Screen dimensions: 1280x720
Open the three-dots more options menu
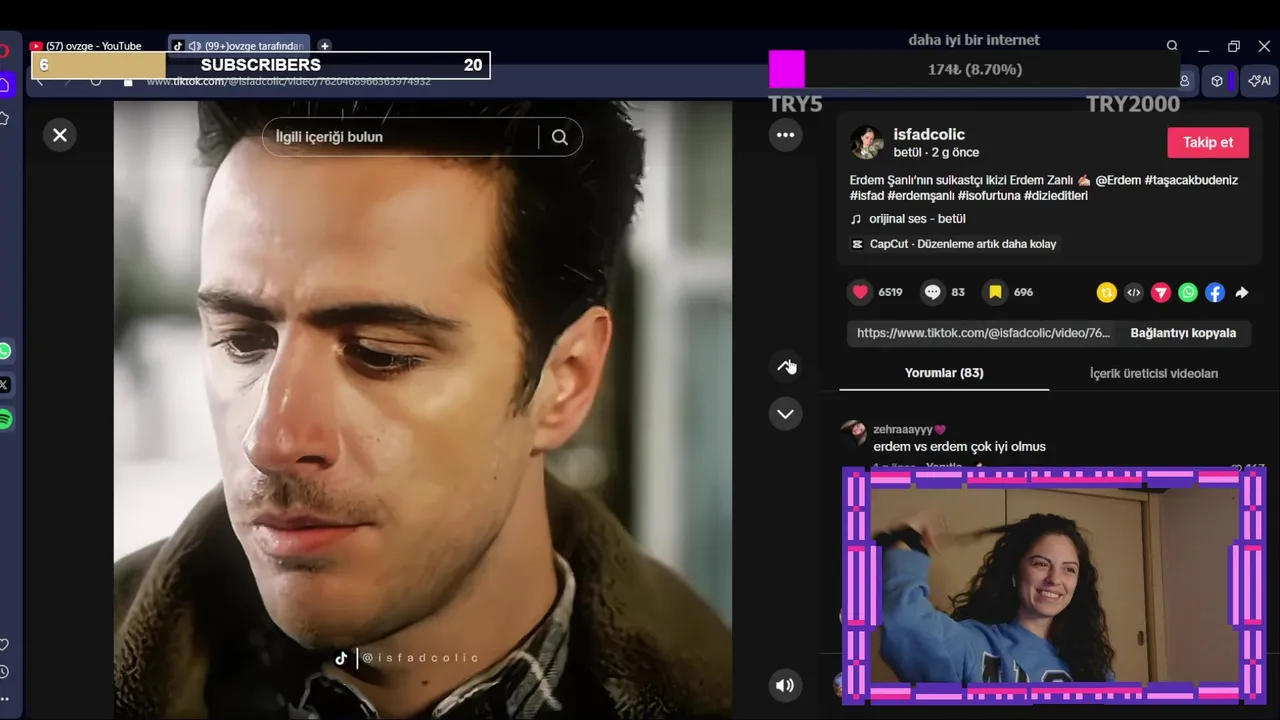tap(785, 135)
